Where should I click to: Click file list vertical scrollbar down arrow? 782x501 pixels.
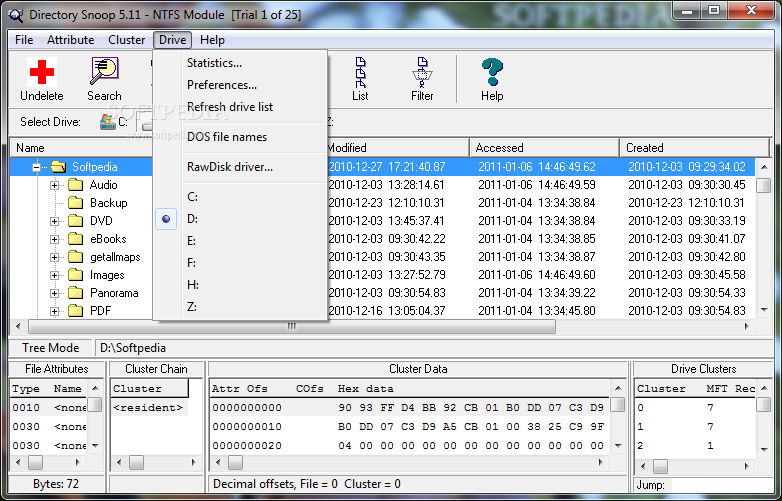[x=764, y=311]
